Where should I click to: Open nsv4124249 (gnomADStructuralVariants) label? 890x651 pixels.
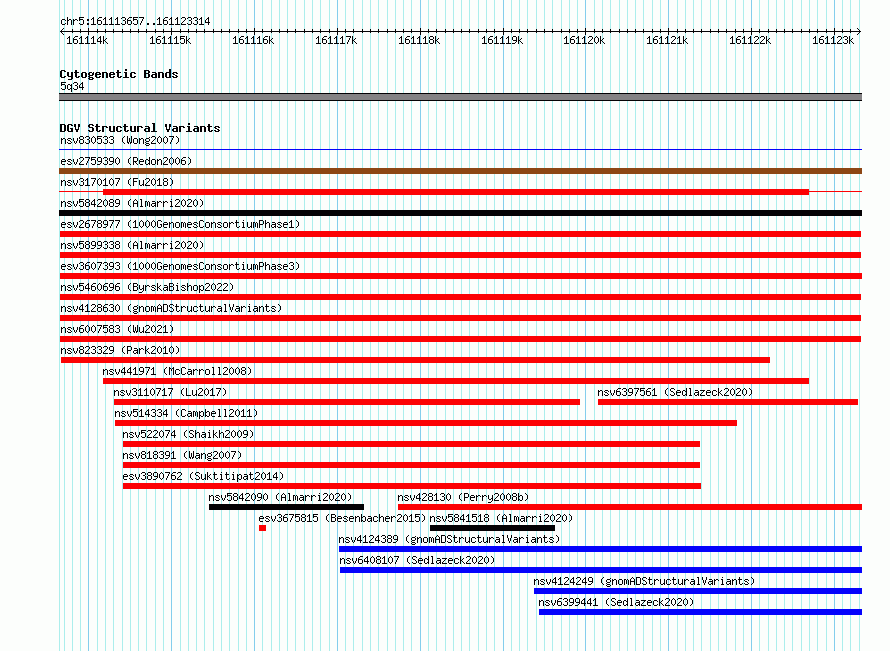coord(644,581)
